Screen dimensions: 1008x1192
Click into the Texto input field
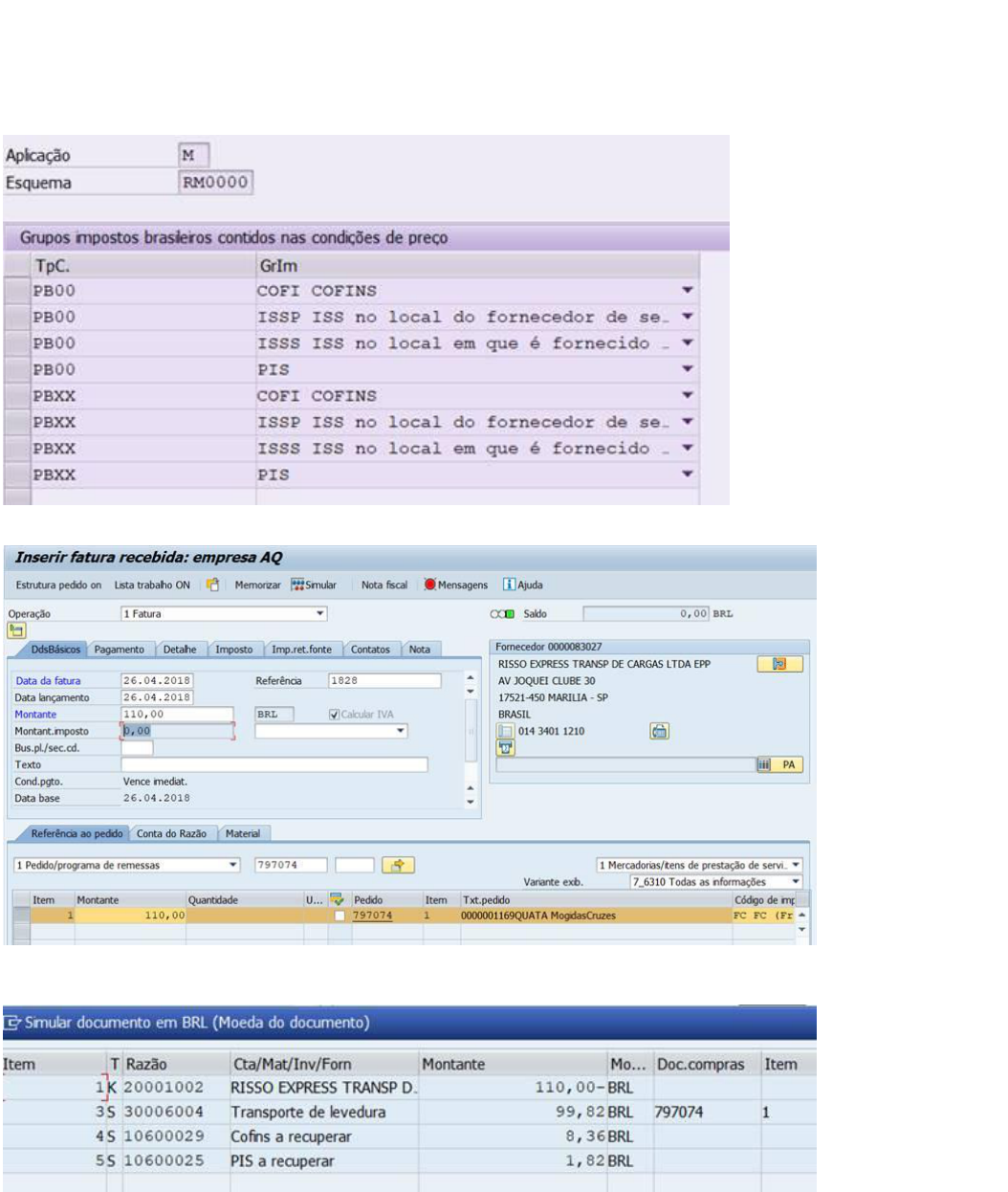tap(274, 764)
